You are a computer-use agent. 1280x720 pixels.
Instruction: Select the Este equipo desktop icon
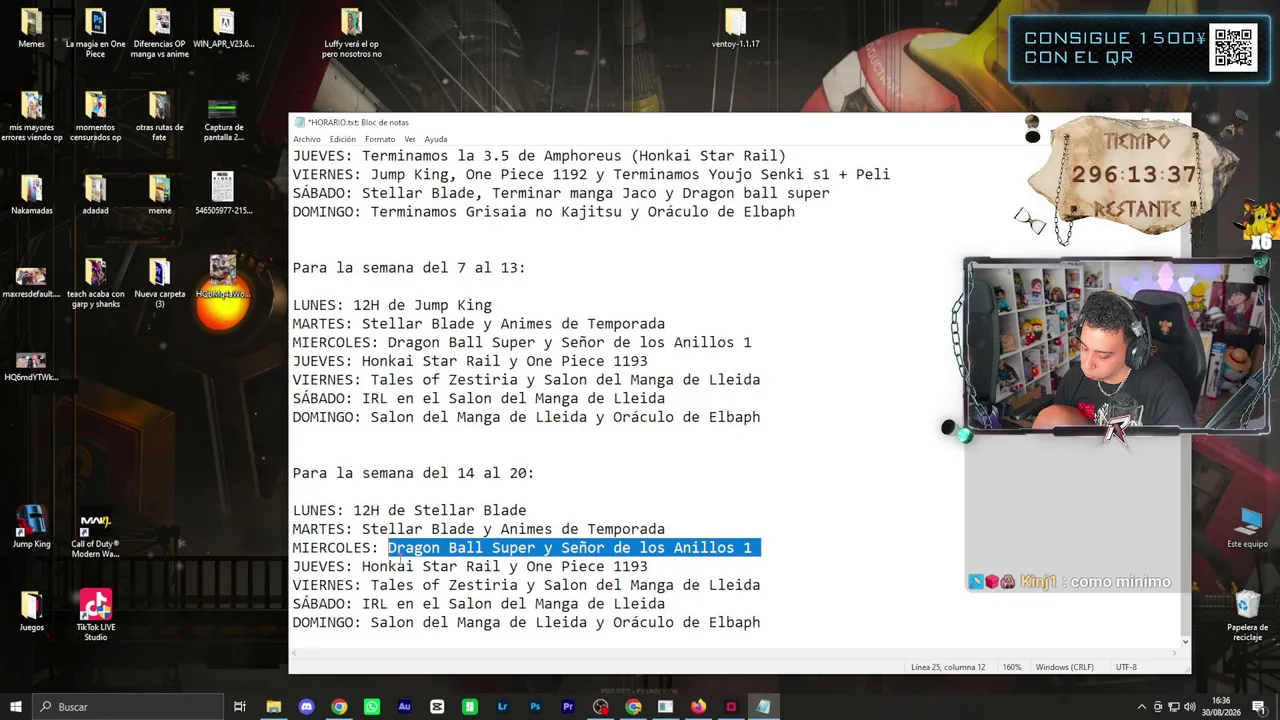coord(1247,527)
